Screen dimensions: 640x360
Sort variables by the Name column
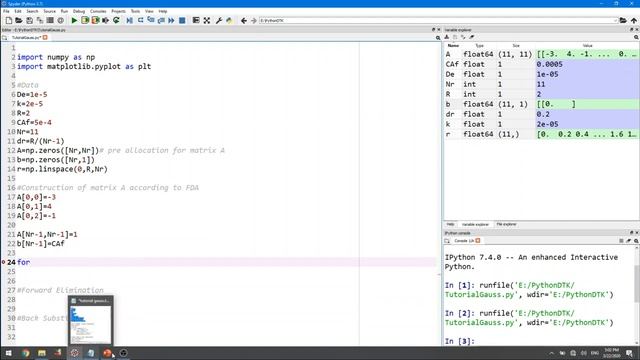click(x=453, y=46)
